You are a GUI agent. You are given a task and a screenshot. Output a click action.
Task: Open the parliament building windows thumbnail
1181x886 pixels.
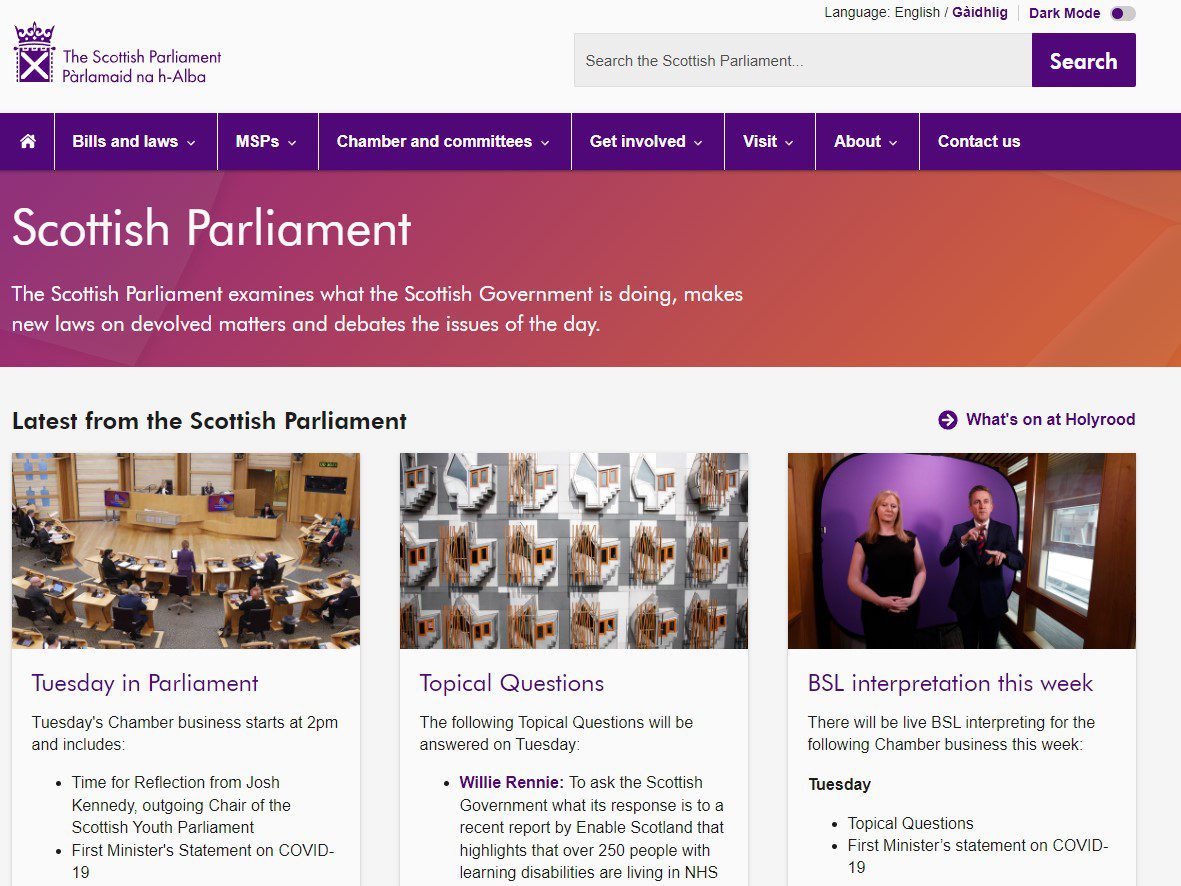click(x=574, y=551)
